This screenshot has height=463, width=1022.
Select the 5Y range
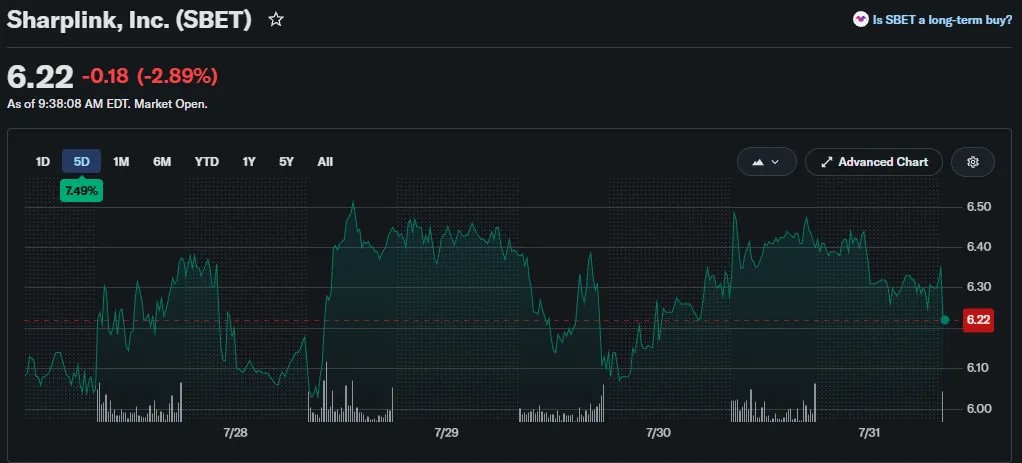pos(287,162)
